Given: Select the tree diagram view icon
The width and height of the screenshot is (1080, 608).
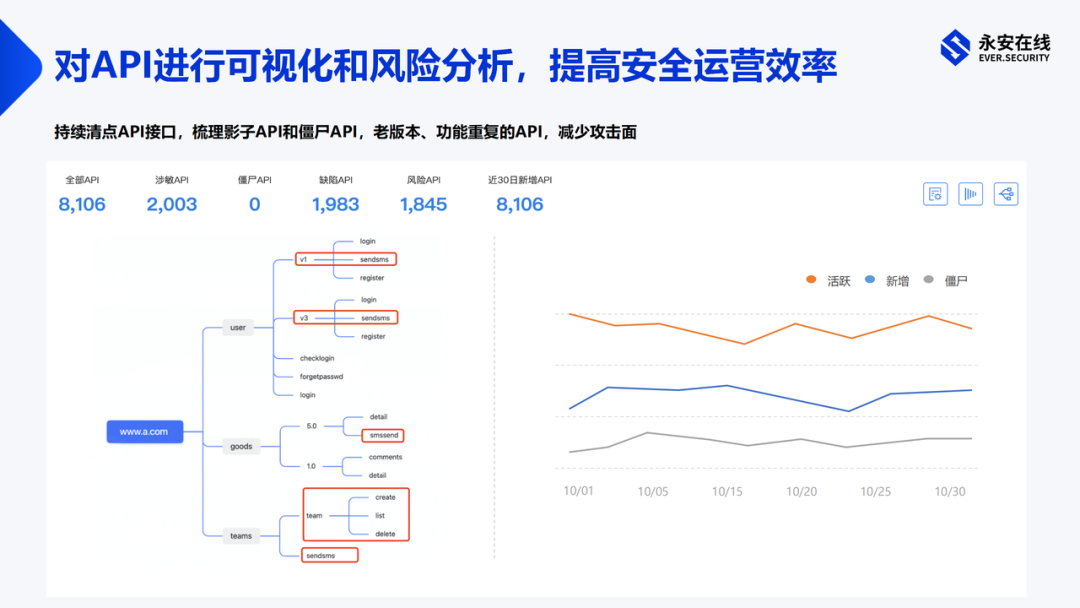Looking at the screenshot, I should pos(1006,194).
